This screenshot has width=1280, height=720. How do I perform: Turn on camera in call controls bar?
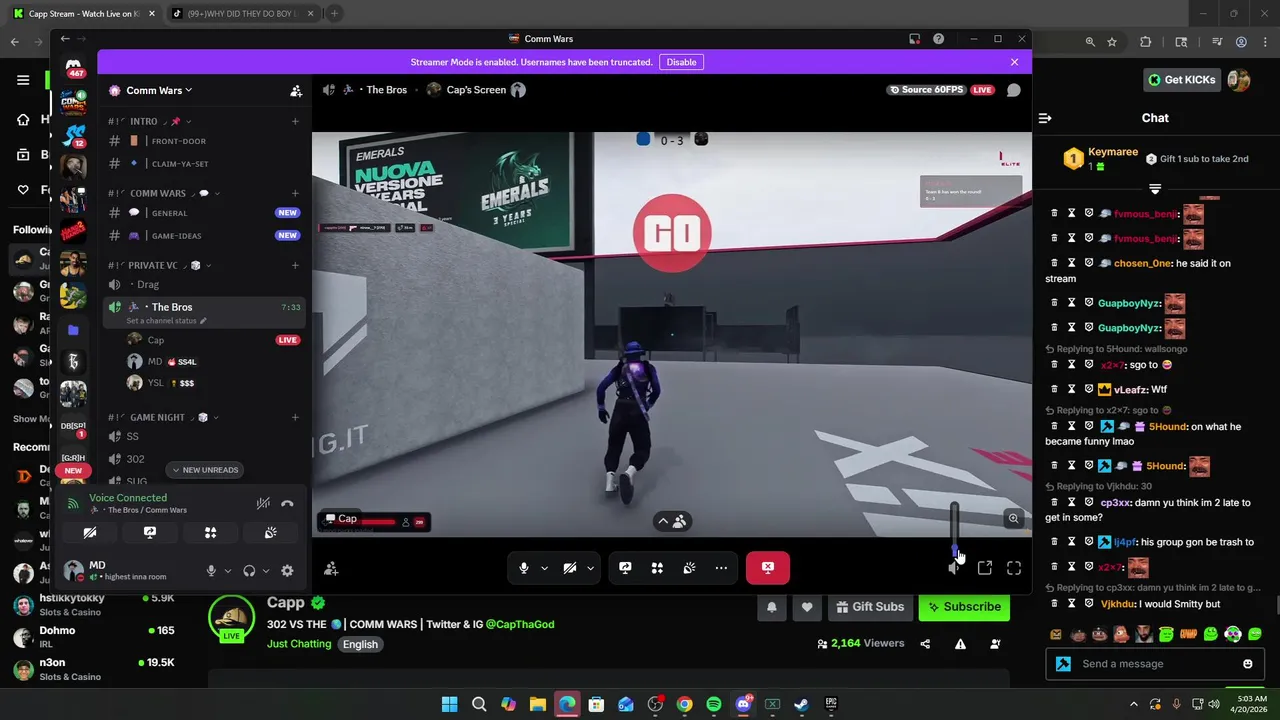coord(570,568)
